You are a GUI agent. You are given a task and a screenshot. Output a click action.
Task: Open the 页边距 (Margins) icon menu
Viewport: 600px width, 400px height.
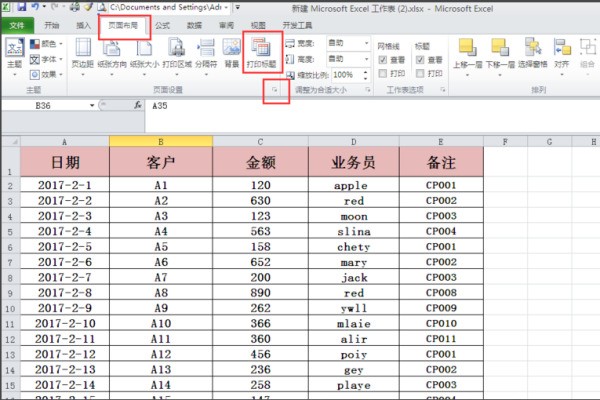coord(82,52)
